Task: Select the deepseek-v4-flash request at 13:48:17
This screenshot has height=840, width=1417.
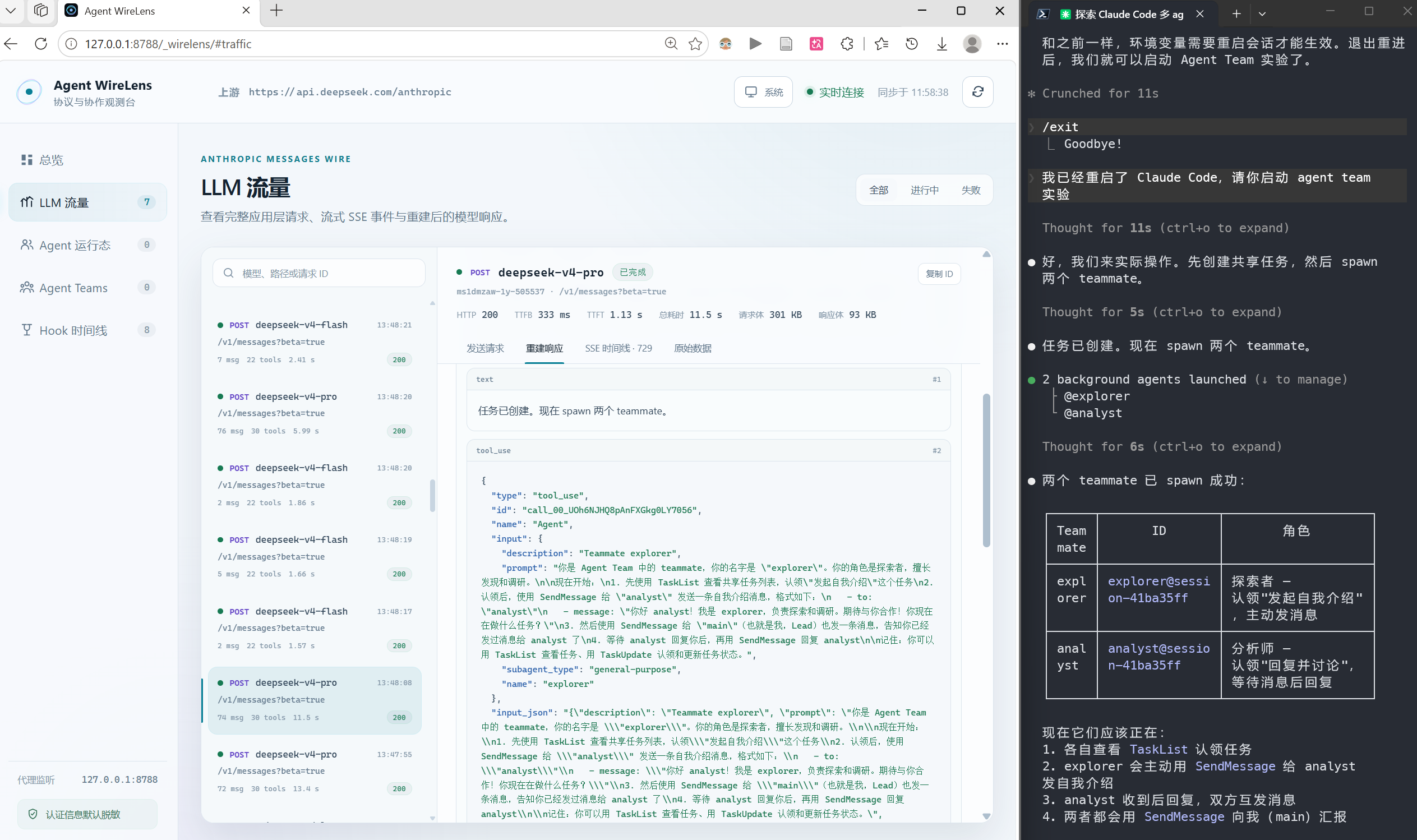Action: point(315,628)
